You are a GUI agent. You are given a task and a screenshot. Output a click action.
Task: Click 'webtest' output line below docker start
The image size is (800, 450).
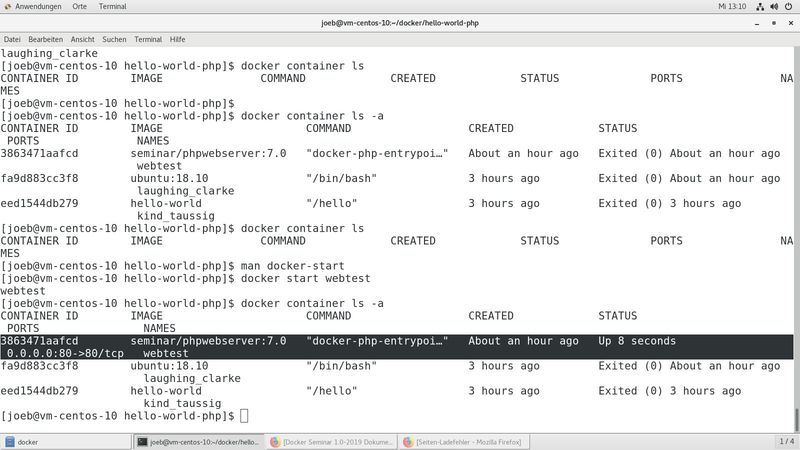click(x=23, y=291)
